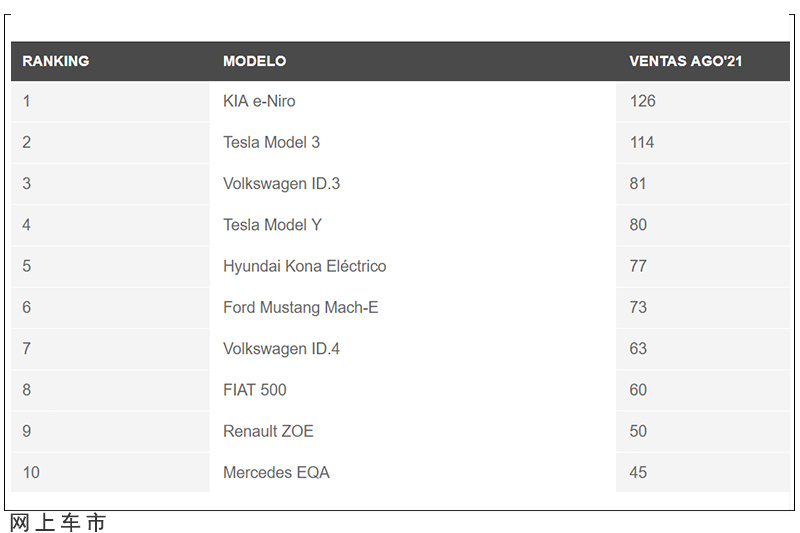Click the Hyundai Kona Eléctrico entry
The width and height of the screenshot is (800, 533).
[412, 266]
